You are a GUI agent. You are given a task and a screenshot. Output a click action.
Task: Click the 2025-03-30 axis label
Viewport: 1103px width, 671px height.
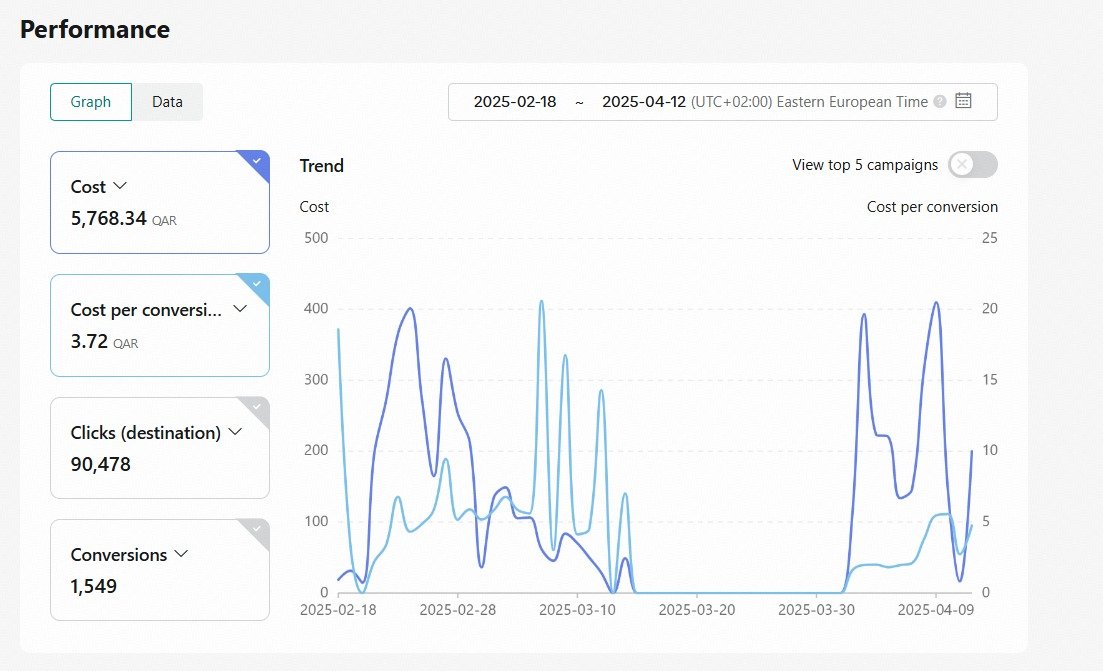pyautogui.click(x=816, y=610)
